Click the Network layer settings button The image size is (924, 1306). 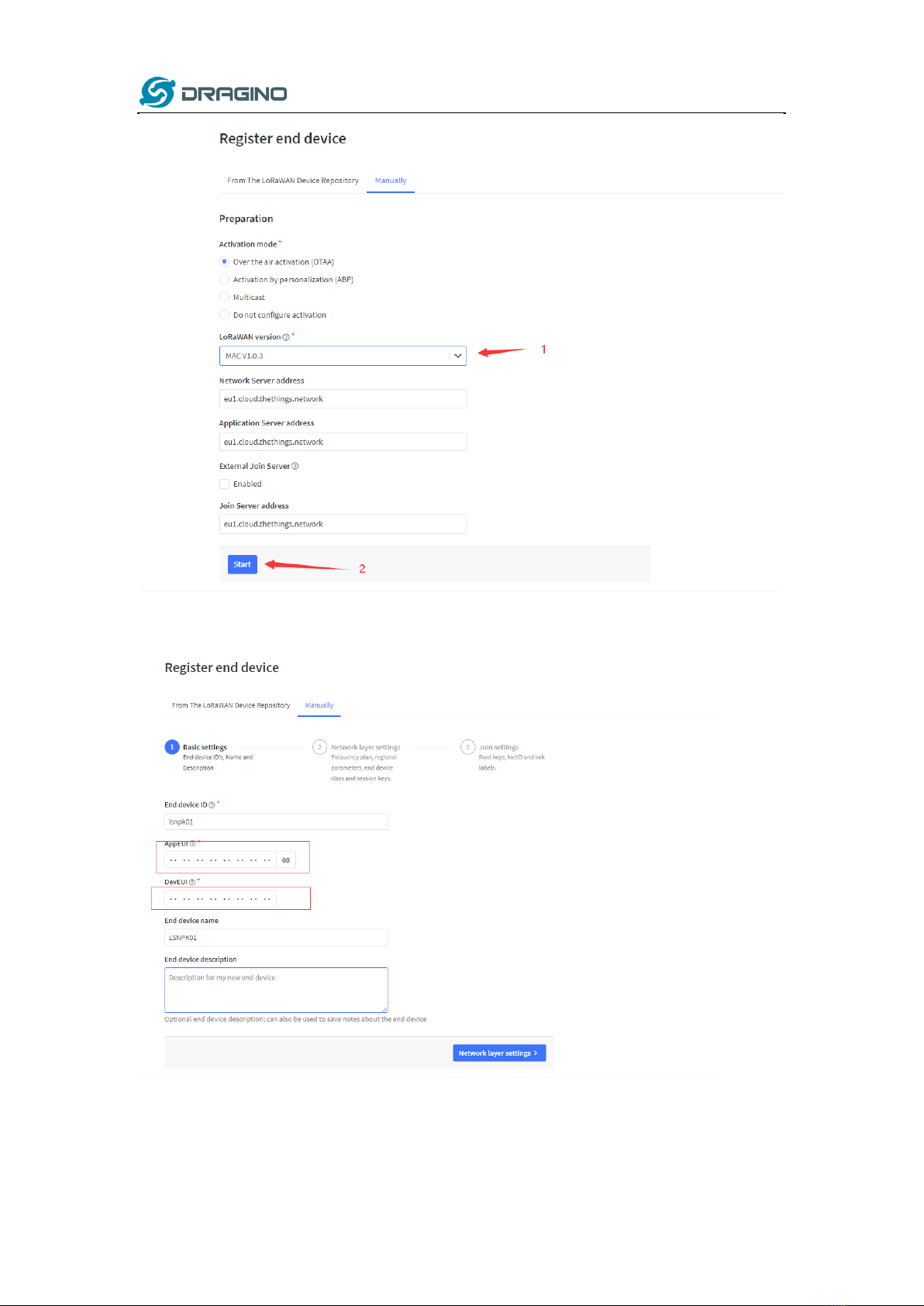point(499,1053)
